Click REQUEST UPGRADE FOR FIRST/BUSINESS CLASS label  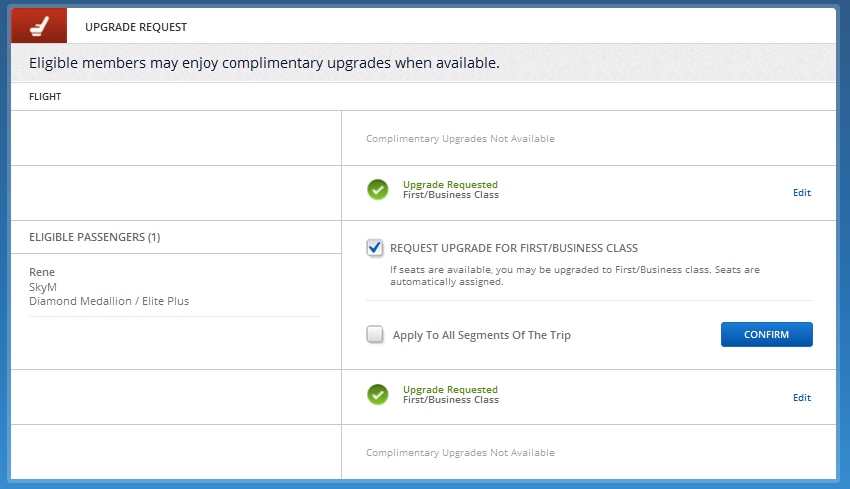click(x=513, y=248)
